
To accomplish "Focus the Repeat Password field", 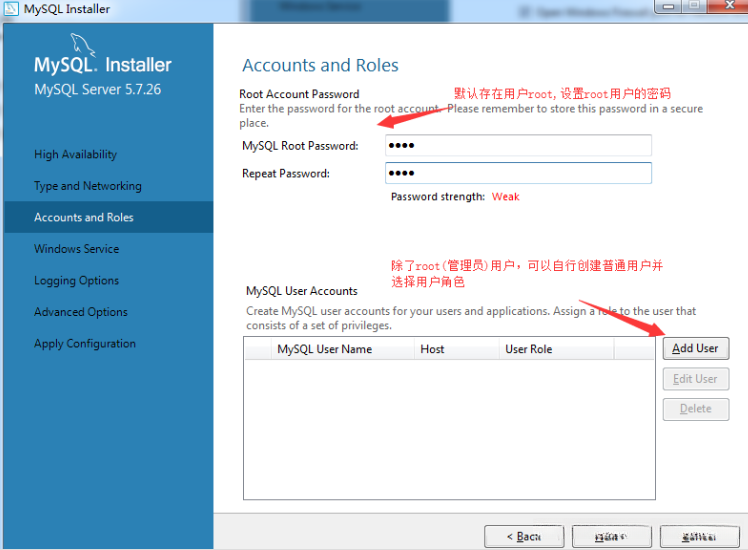I will pos(518,173).
